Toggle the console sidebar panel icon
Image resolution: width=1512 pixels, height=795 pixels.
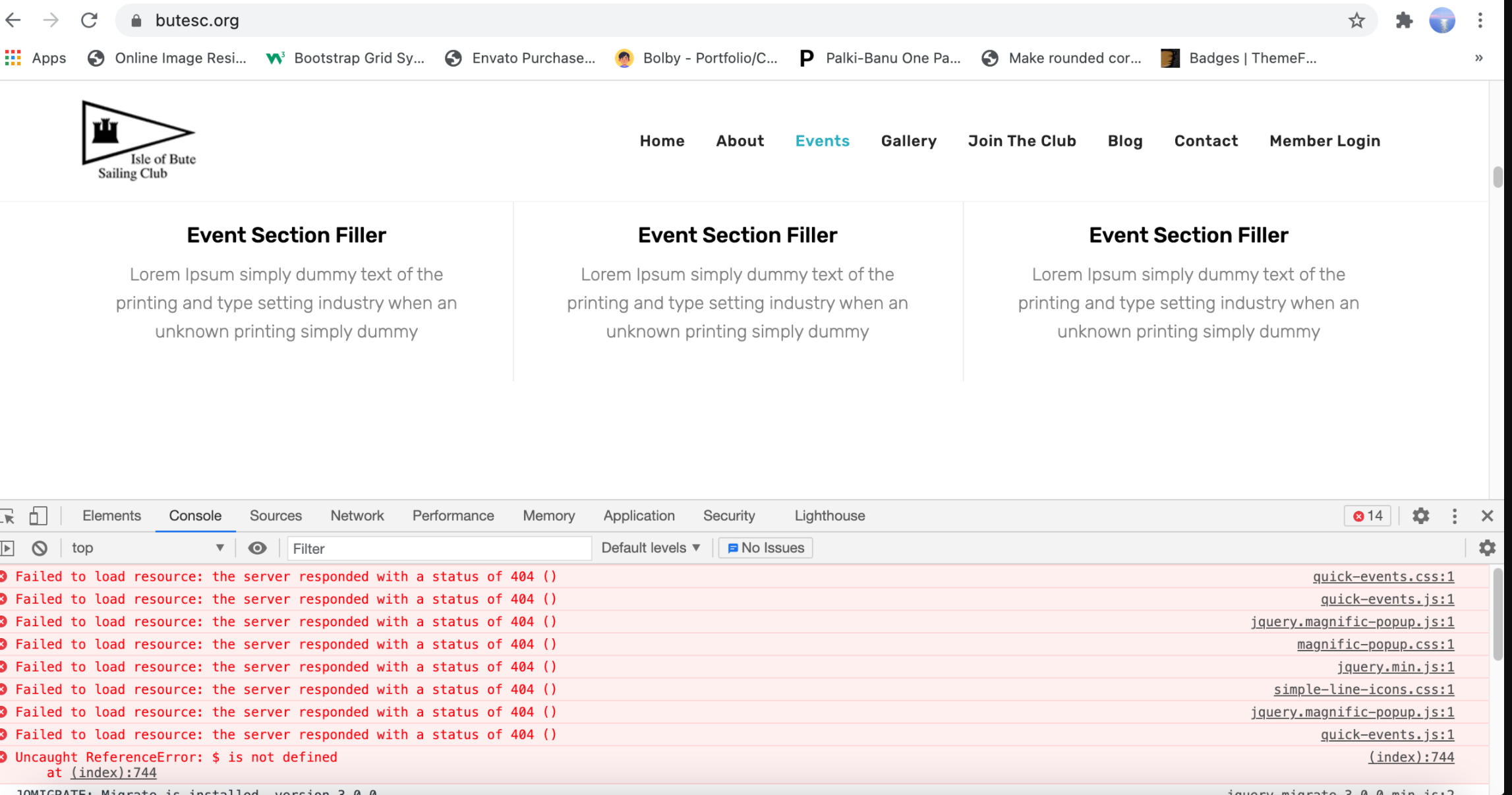pyautogui.click(x=8, y=548)
